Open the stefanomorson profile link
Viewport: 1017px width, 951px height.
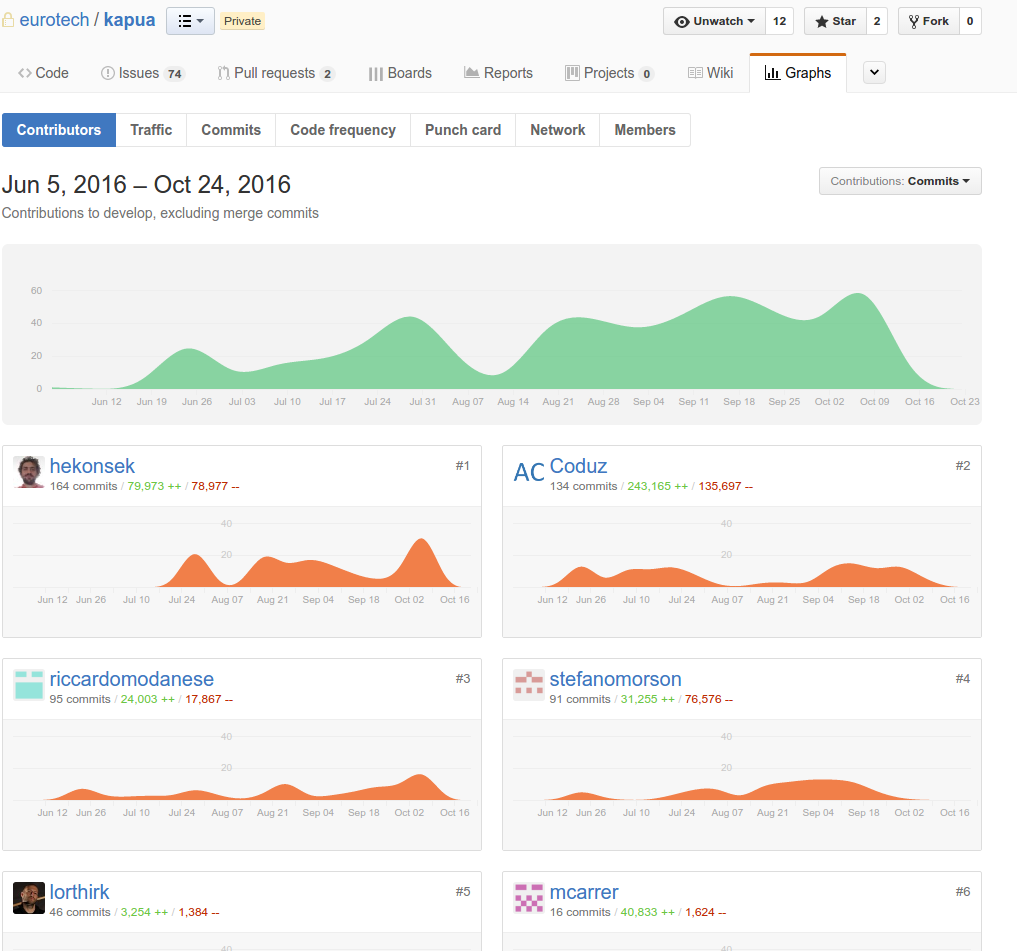[616, 679]
